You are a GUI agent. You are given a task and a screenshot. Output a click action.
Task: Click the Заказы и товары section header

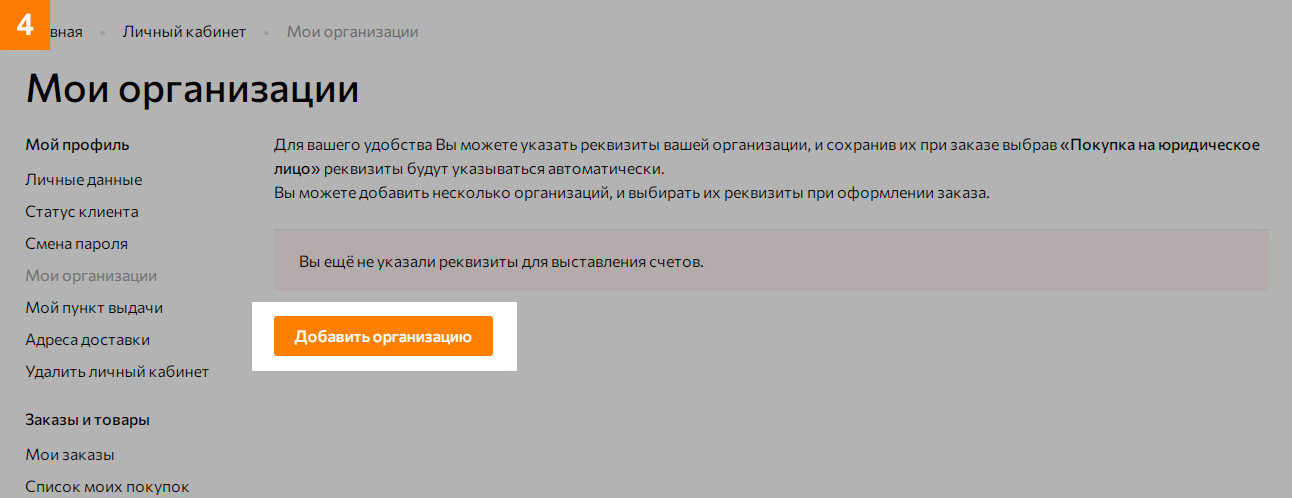(87, 420)
